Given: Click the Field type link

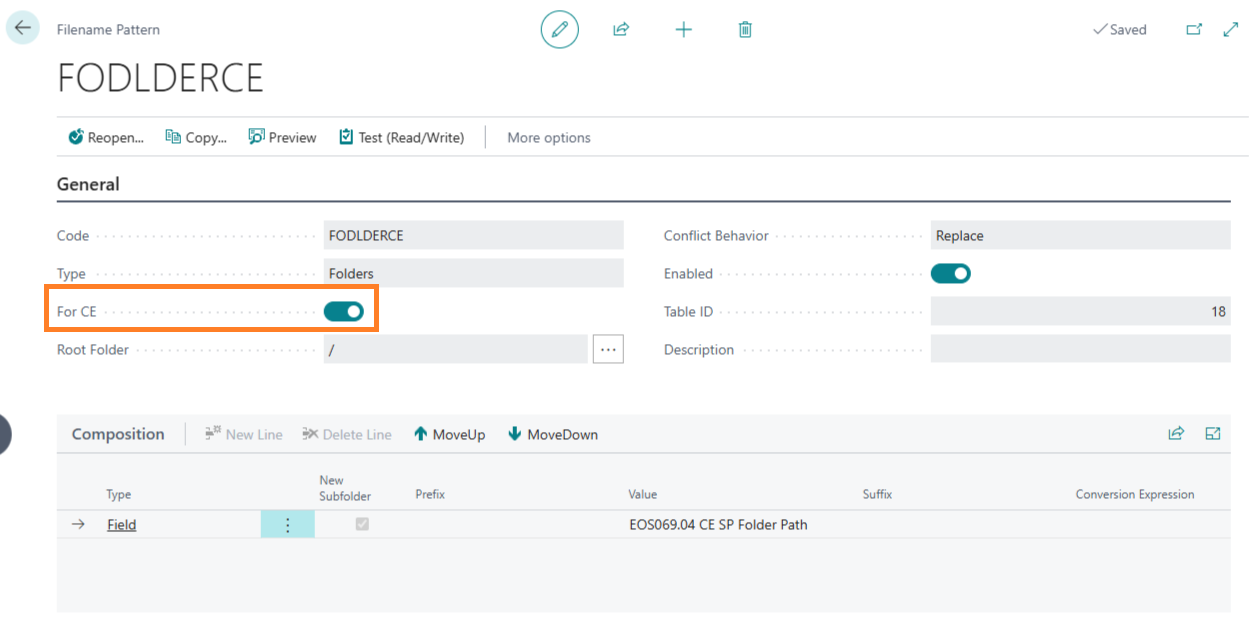Looking at the screenshot, I should coord(121,524).
